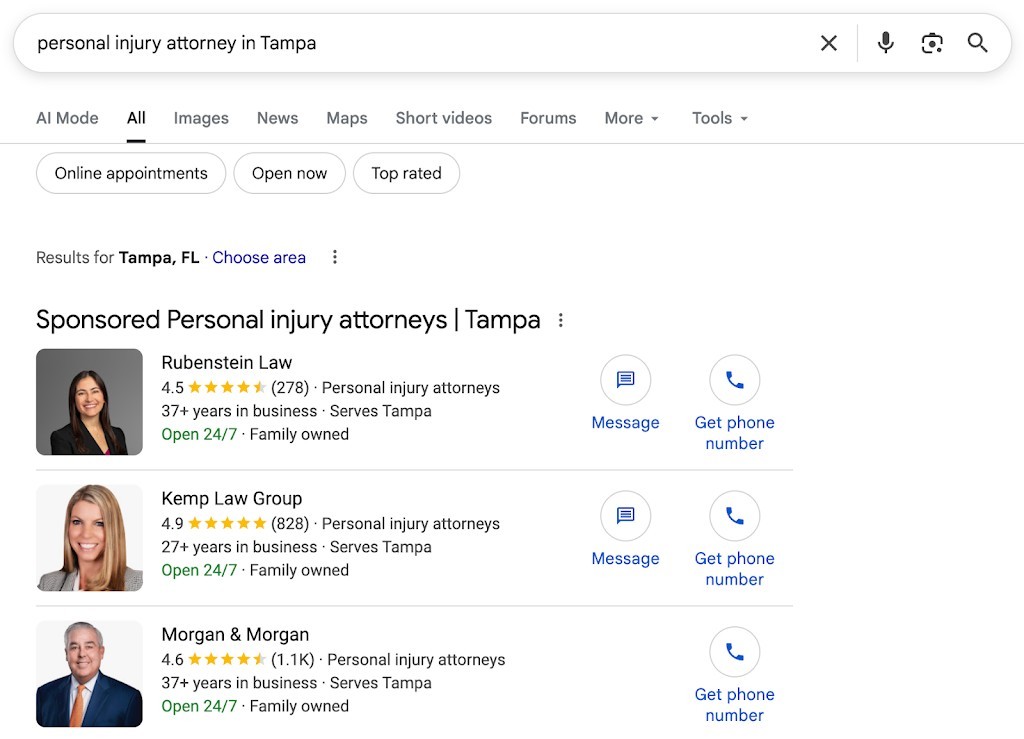
Task: Get Kemp Law Group's phone number
Action: coord(734,516)
